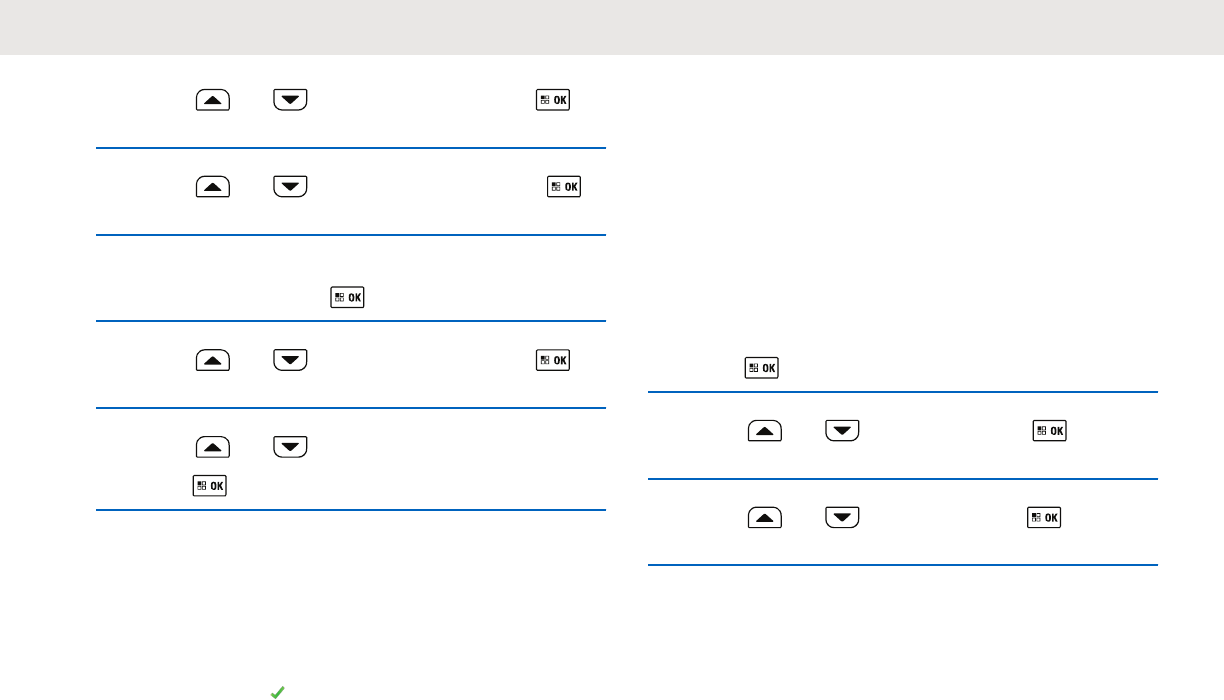1224x700 pixels.
Task: Click the up arrow in the fourth left-column row
Action: point(213,359)
